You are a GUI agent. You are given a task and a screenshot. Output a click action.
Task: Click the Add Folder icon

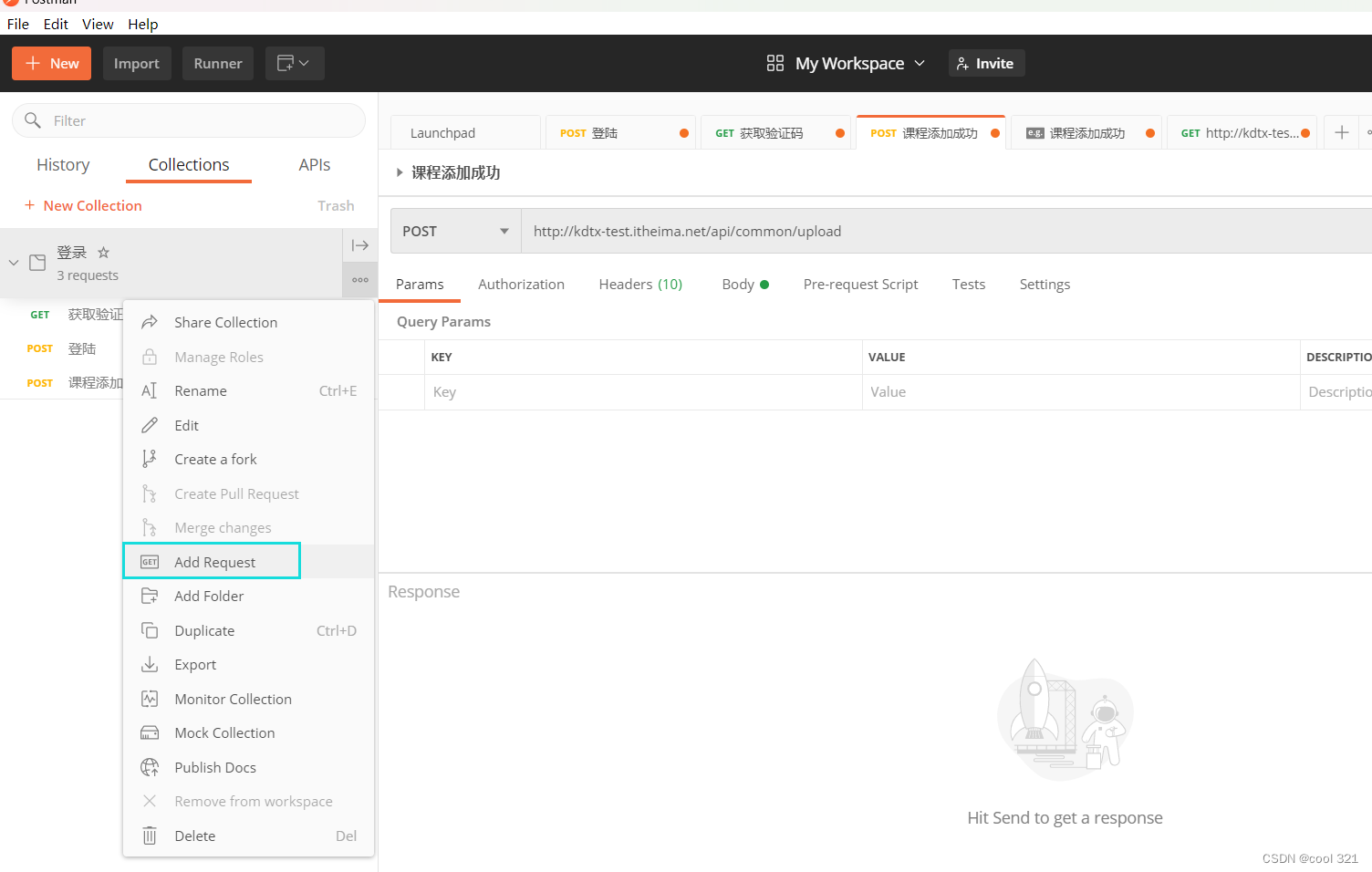tap(150, 596)
